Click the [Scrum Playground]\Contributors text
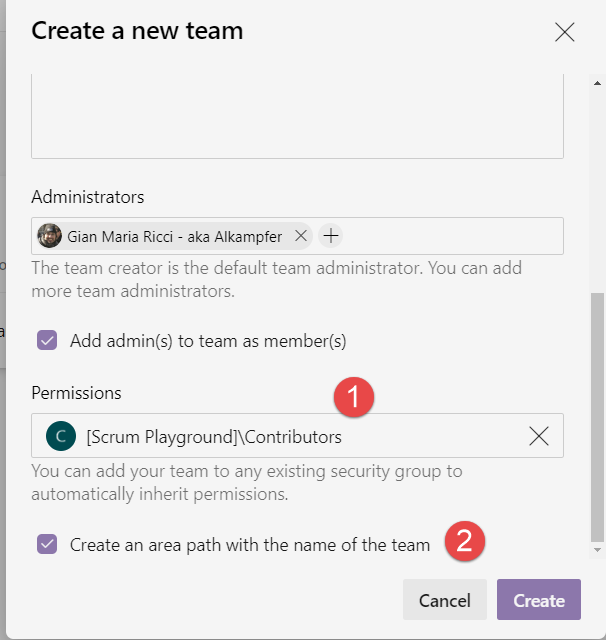606x640 pixels. pos(214,437)
